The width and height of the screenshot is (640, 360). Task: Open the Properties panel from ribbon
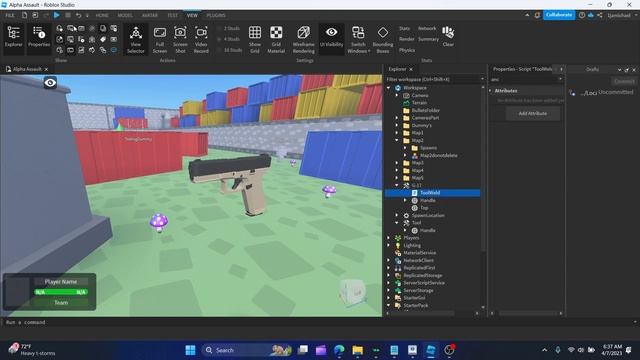point(39,37)
